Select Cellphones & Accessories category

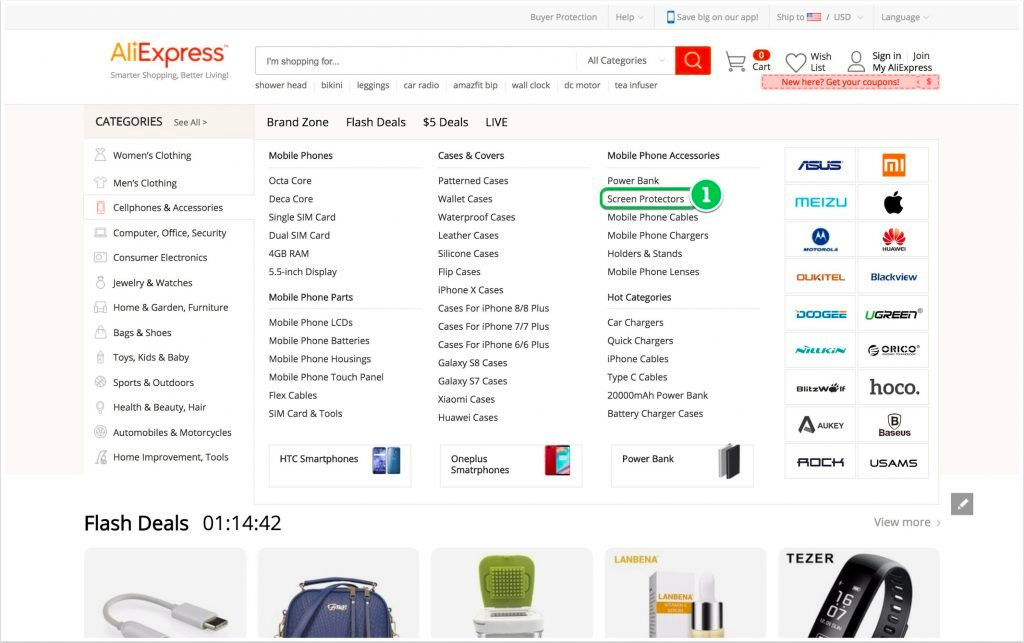pos(168,208)
